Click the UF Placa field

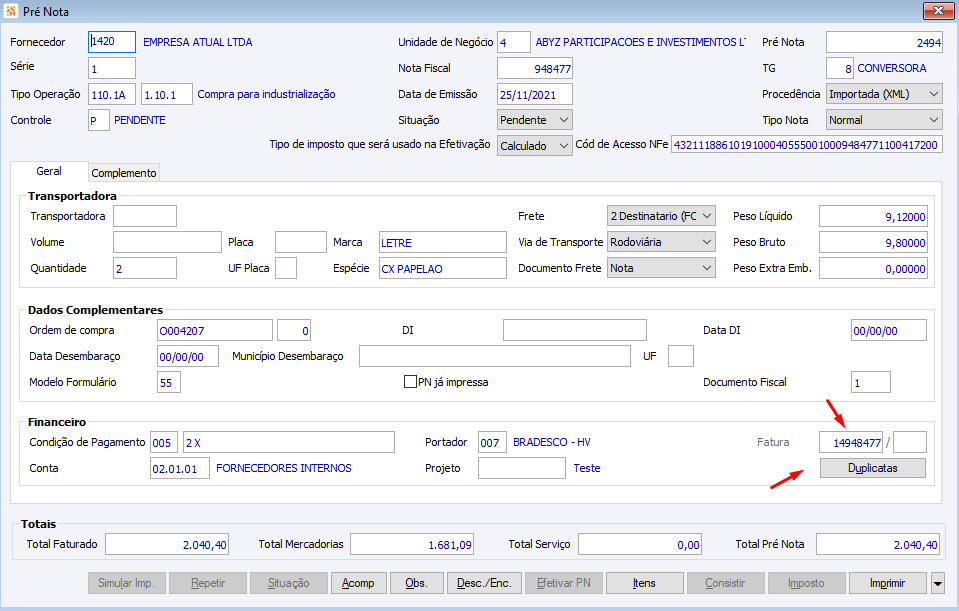(x=286, y=268)
